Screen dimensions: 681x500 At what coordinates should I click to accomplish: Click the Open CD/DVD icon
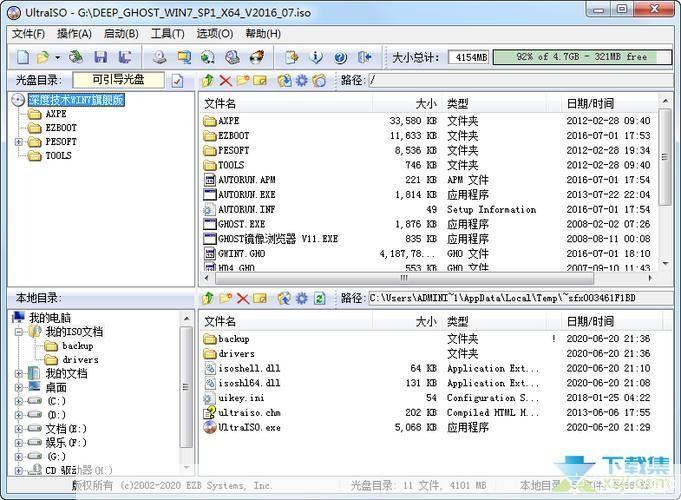coord(76,57)
